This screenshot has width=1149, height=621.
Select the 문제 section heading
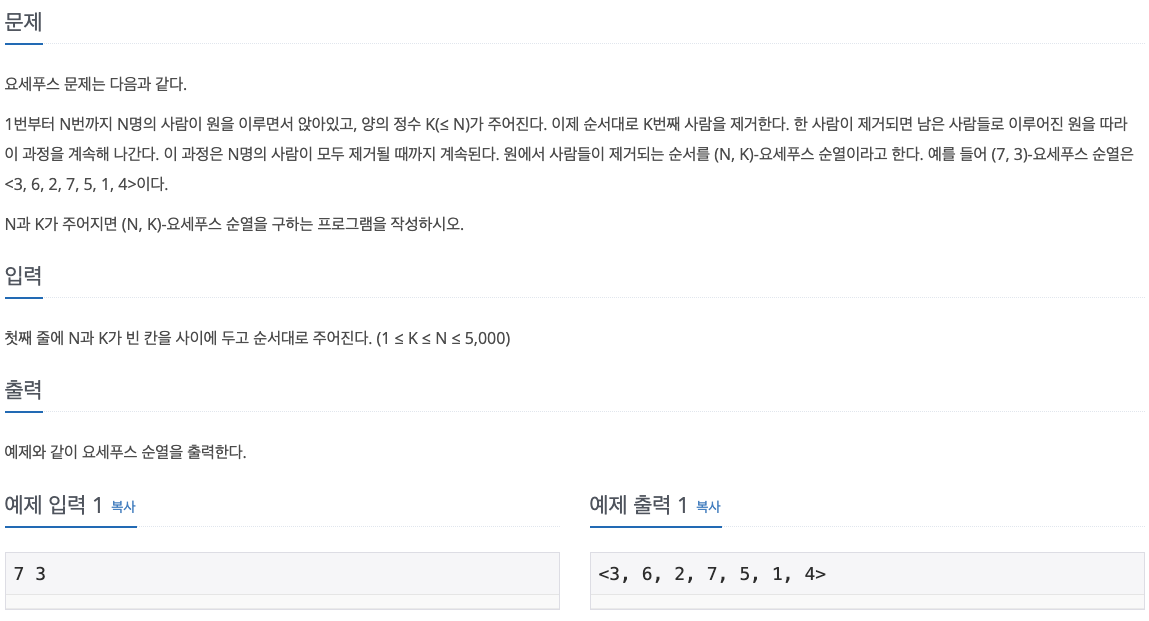tap(23, 22)
